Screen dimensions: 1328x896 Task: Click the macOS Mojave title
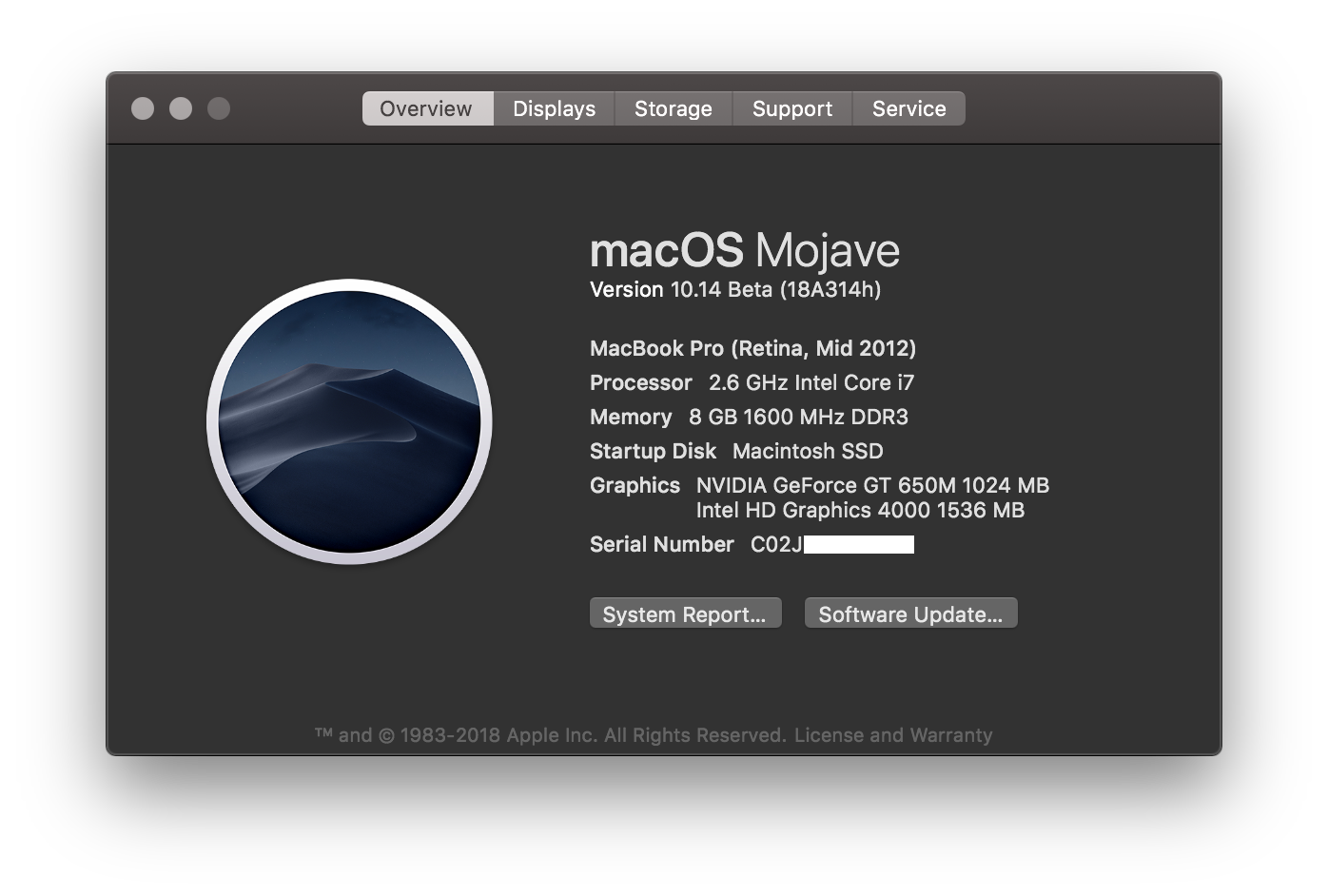click(x=745, y=250)
